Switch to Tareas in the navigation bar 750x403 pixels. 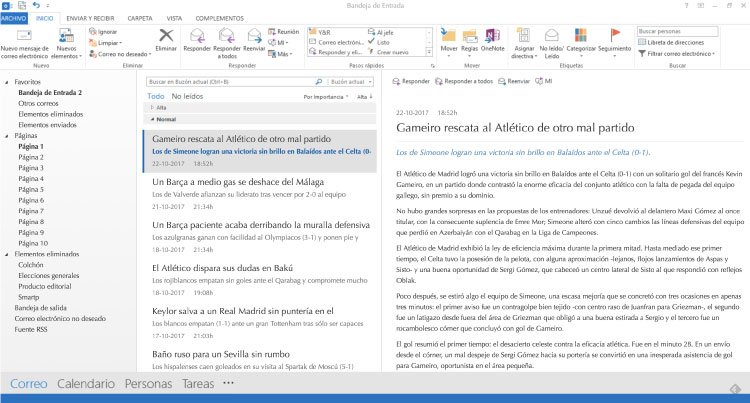[198, 383]
